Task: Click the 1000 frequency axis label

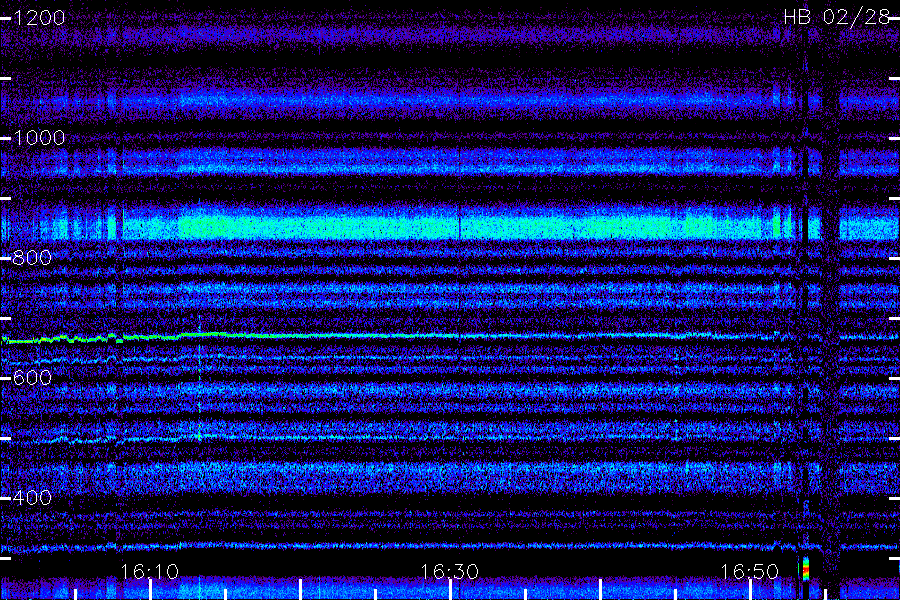Action: pos(39,138)
